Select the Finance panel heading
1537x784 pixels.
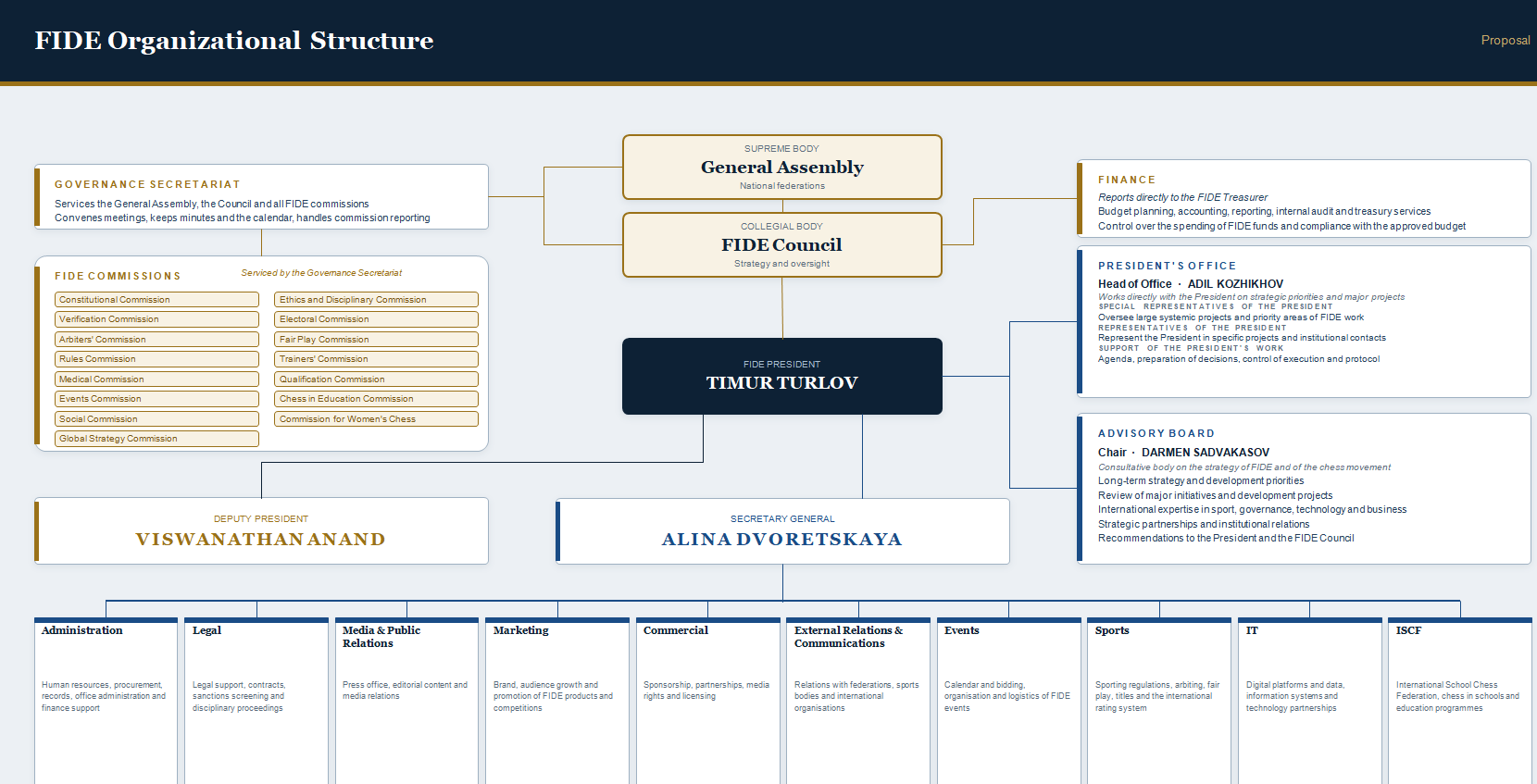(x=1127, y=180)
